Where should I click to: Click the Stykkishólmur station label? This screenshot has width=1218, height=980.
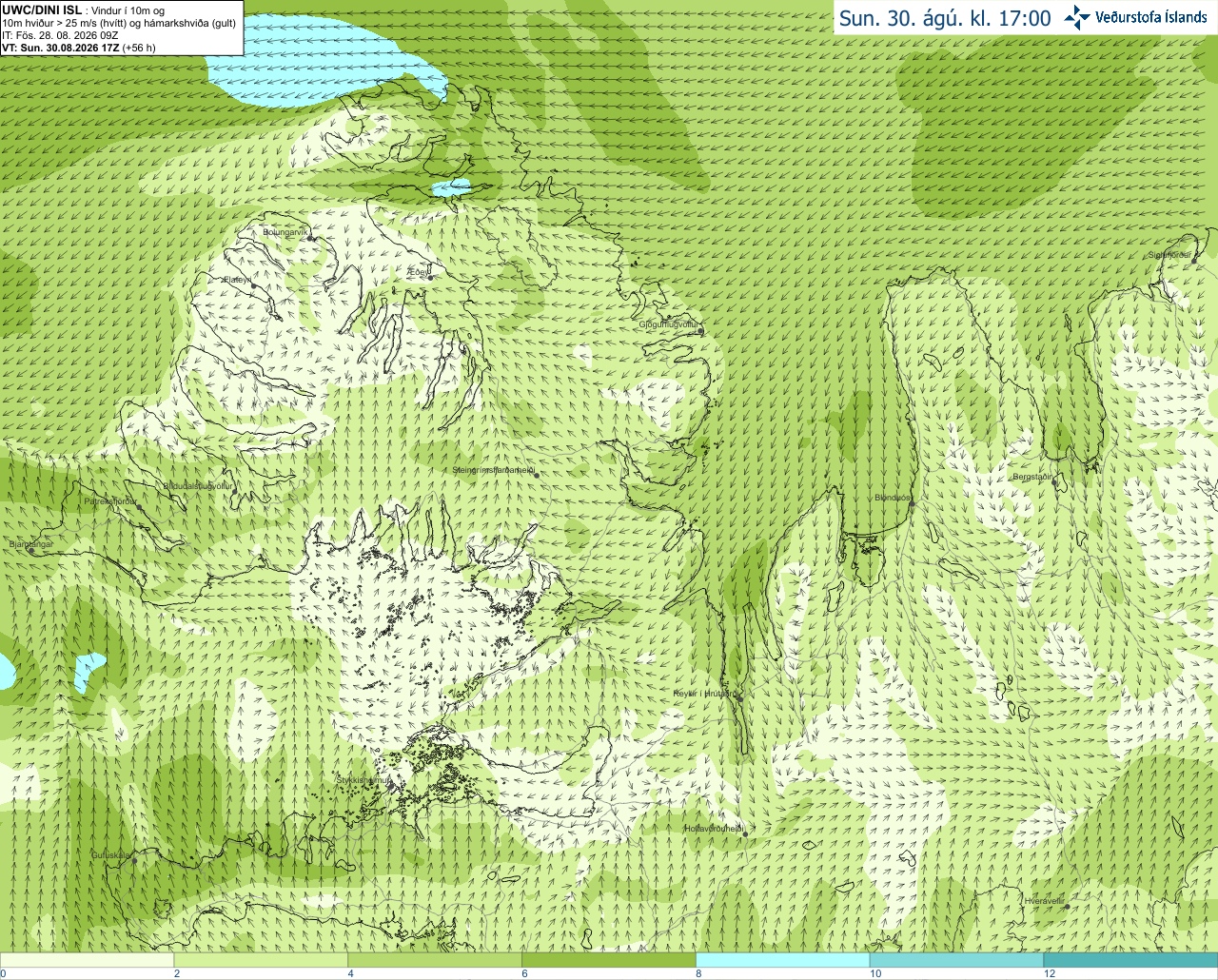[363, 780]
